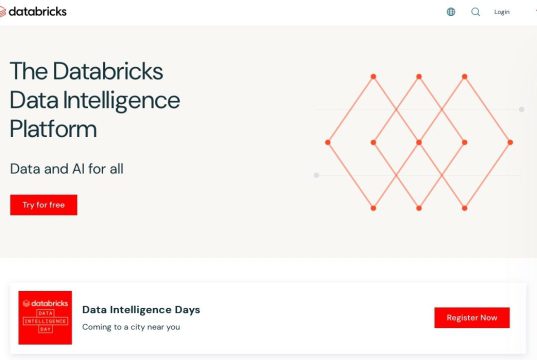
Task: Open site search via magnifier icon
Action: point(475,12)
